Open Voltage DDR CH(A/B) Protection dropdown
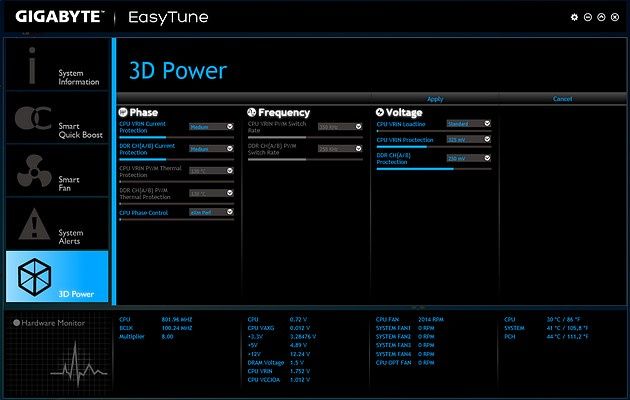This screenshot has height=400, width=630. 468,158
